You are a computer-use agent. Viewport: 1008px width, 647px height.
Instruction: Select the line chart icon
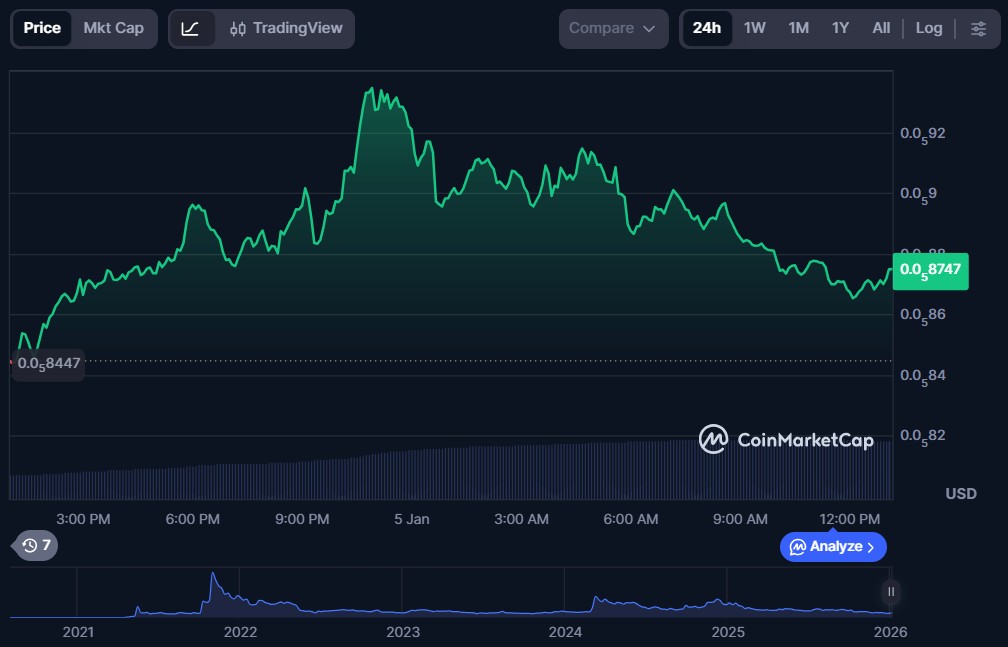[x=190, y=29]
